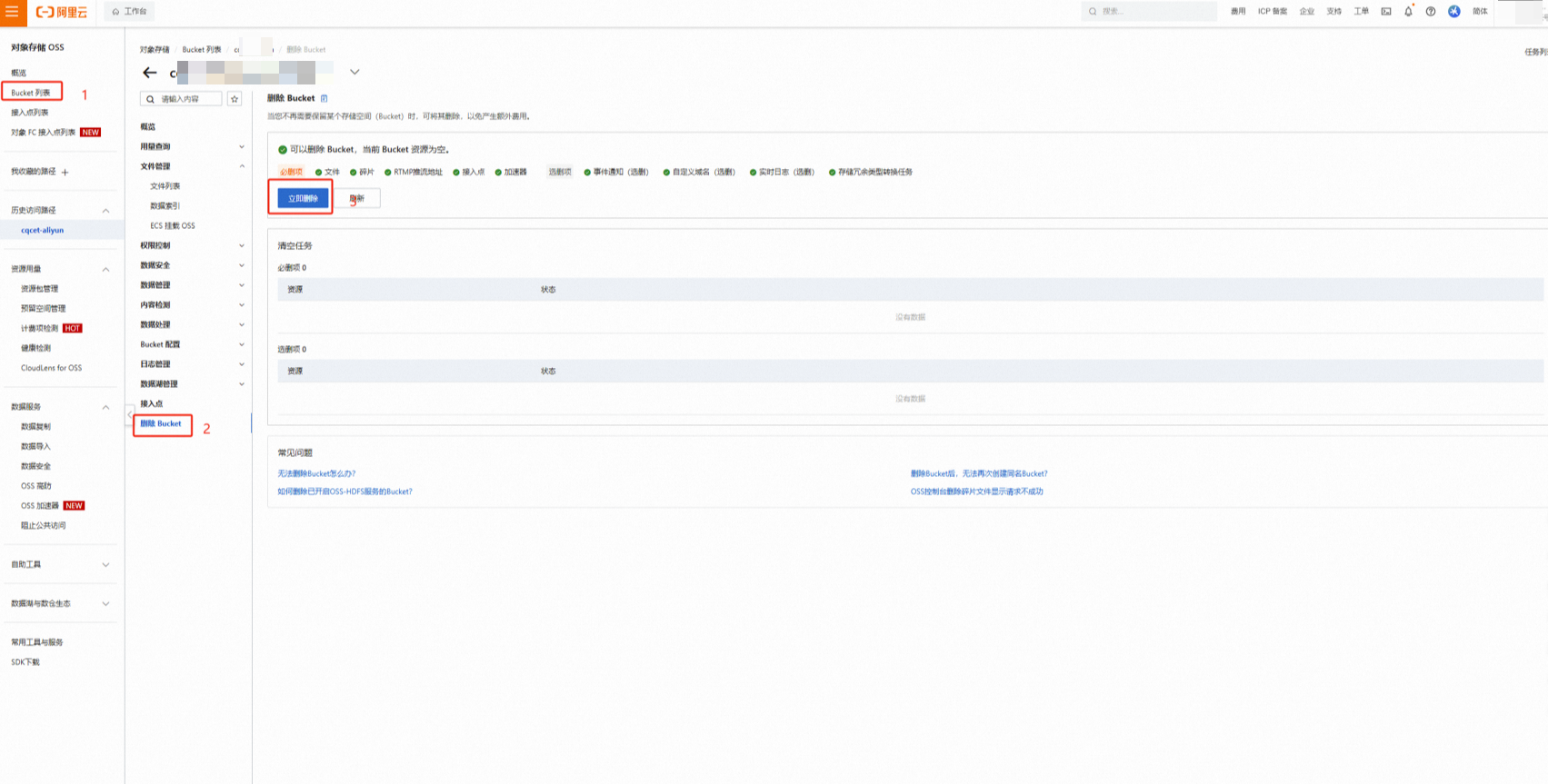
Task: Focus the top 搜索 search box
Action: pyautogui.click(x=1150, y=12)
